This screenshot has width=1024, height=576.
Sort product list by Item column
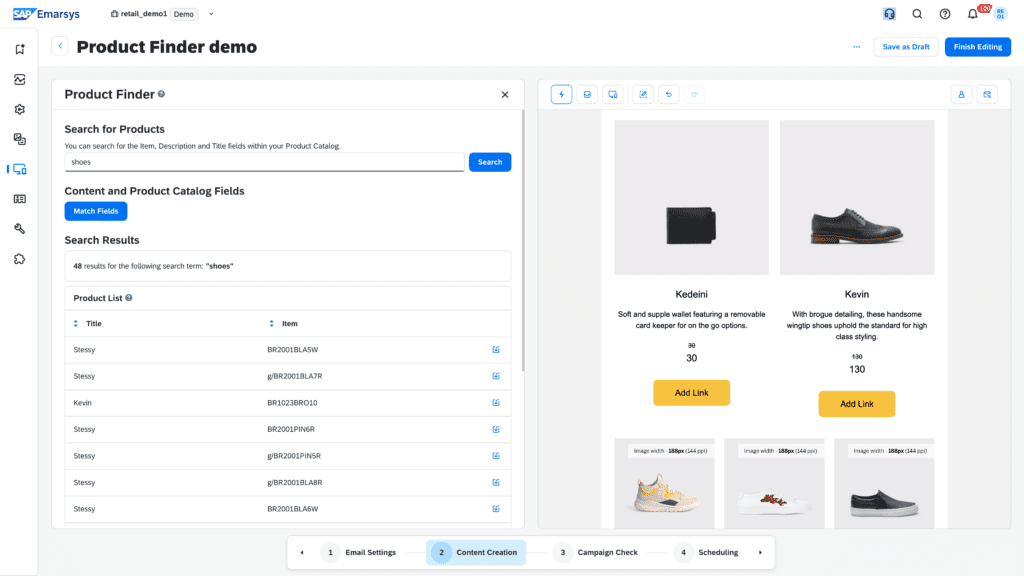[272, 324]
